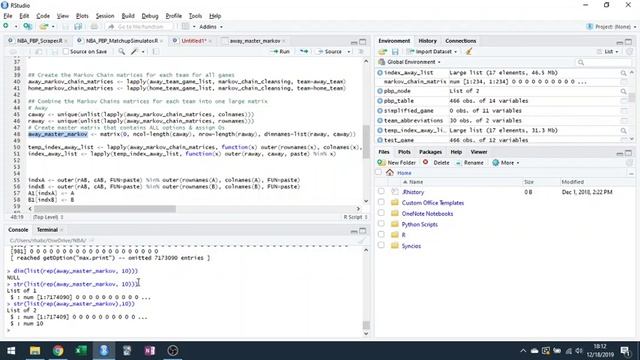Click the save workspace disk icon in Environment
Screen dimensions: 640x360
point(395,51)
